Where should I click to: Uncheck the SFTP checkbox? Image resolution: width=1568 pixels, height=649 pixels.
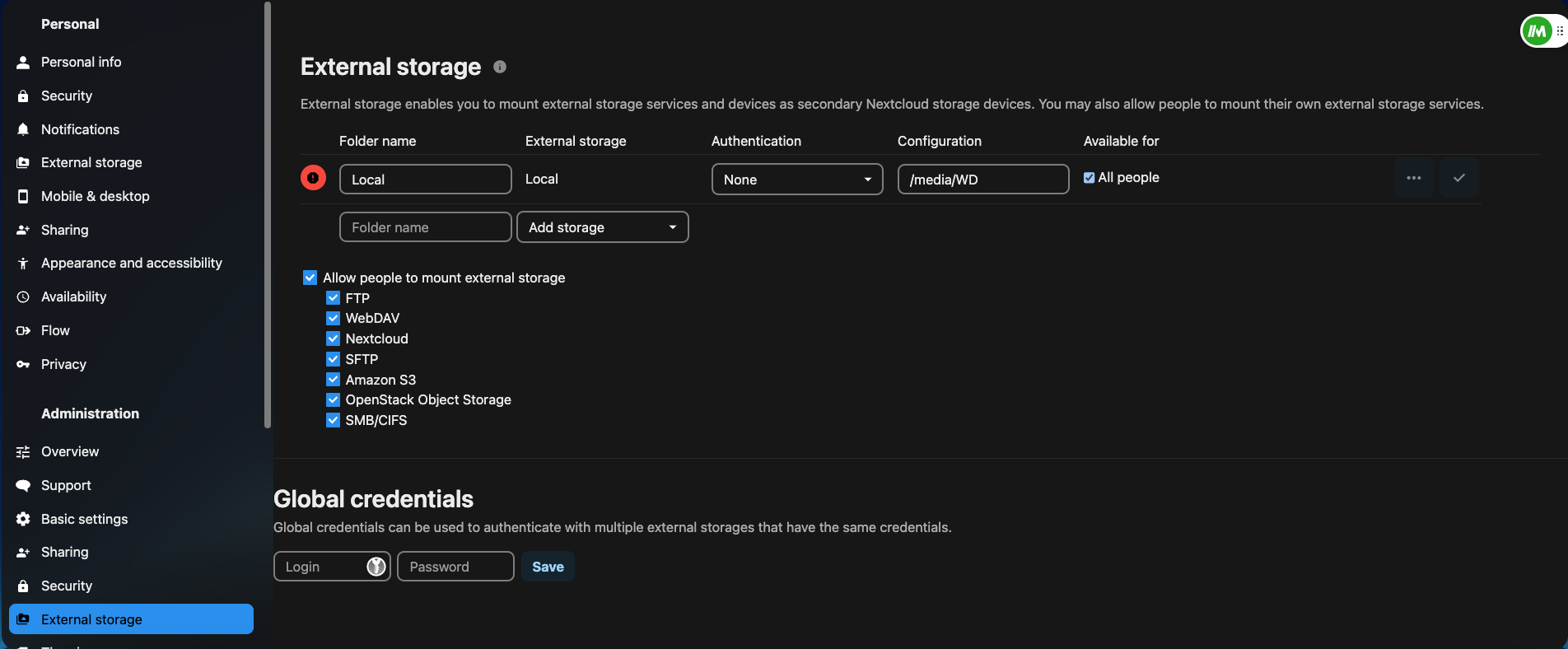pyautogui.click(x=334, y=359)
